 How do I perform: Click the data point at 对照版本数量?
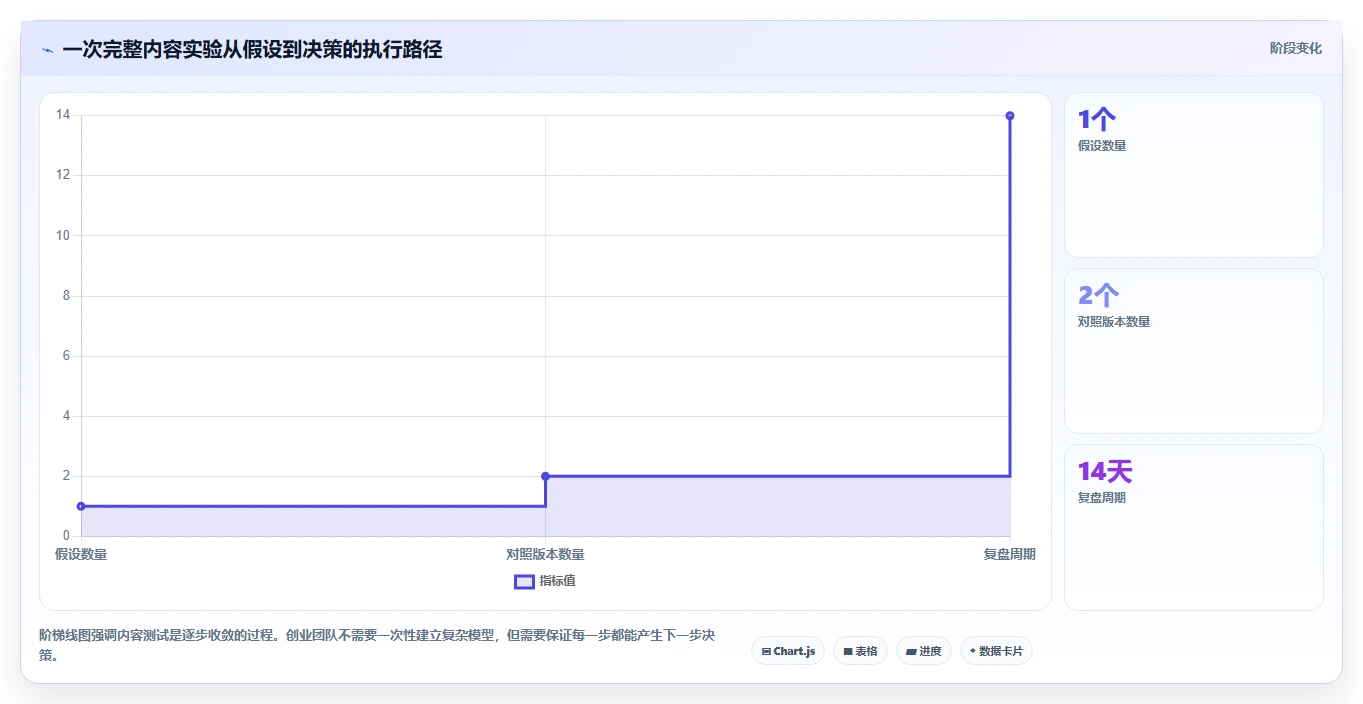[x=545, y=476]
